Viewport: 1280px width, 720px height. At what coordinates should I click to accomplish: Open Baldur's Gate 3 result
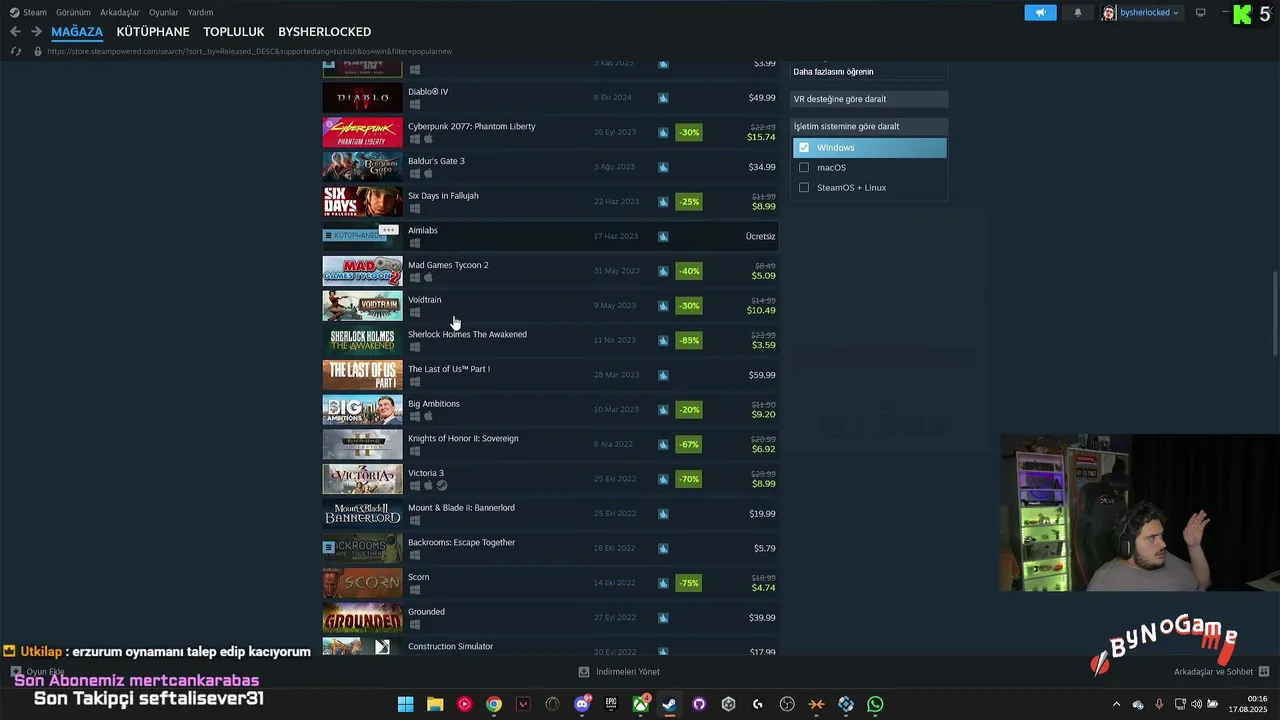(549, 167)
